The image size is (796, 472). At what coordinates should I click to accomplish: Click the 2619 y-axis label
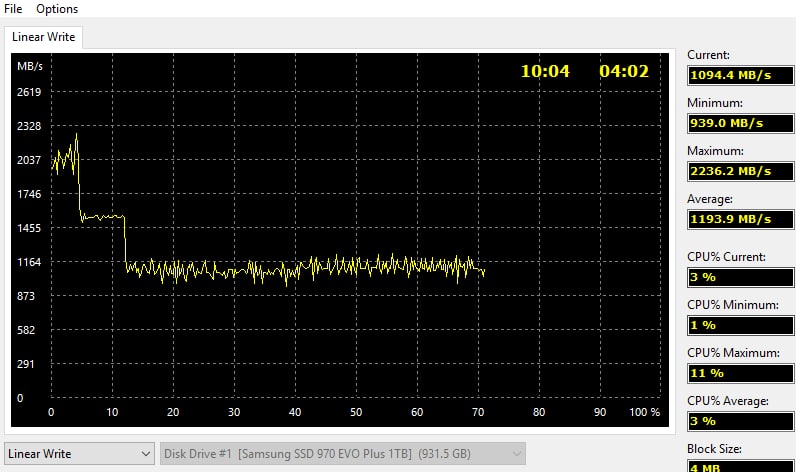[x=29, y=92]
